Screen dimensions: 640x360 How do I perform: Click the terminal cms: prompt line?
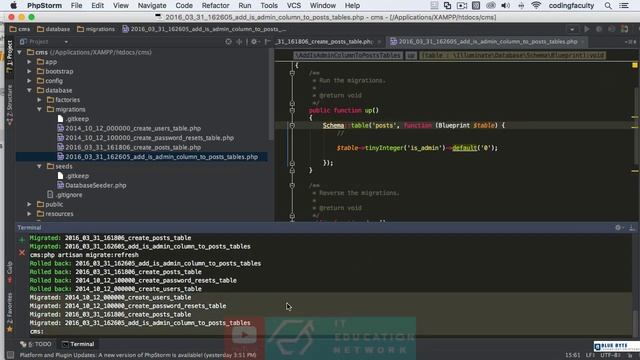point(37,331)
